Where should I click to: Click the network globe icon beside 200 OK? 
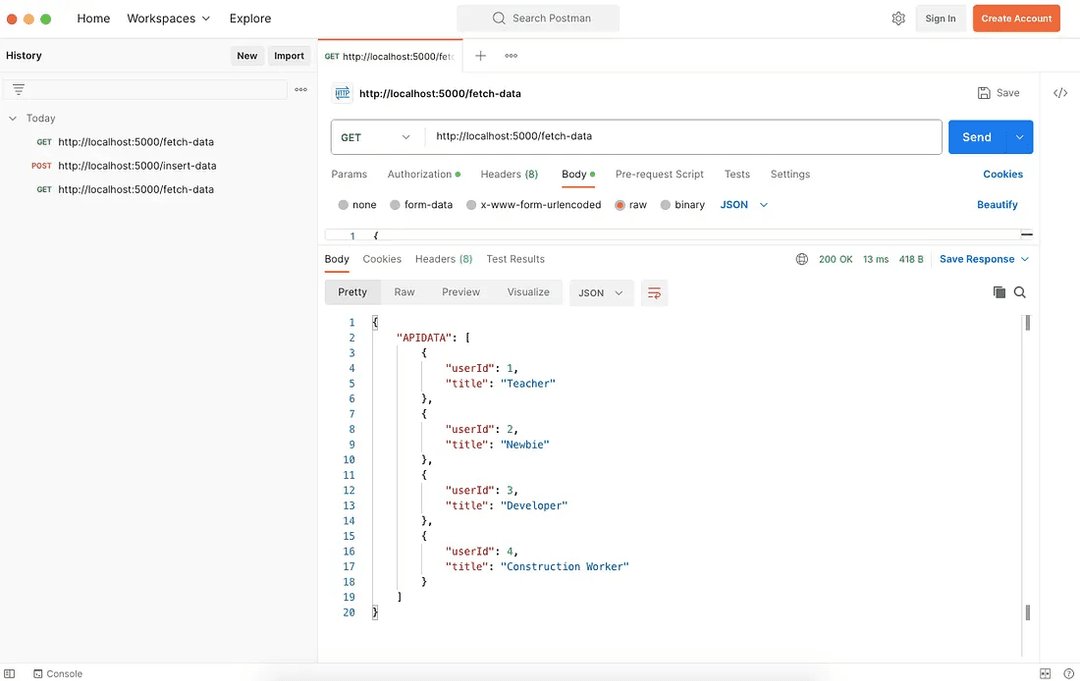click(802, 260)
